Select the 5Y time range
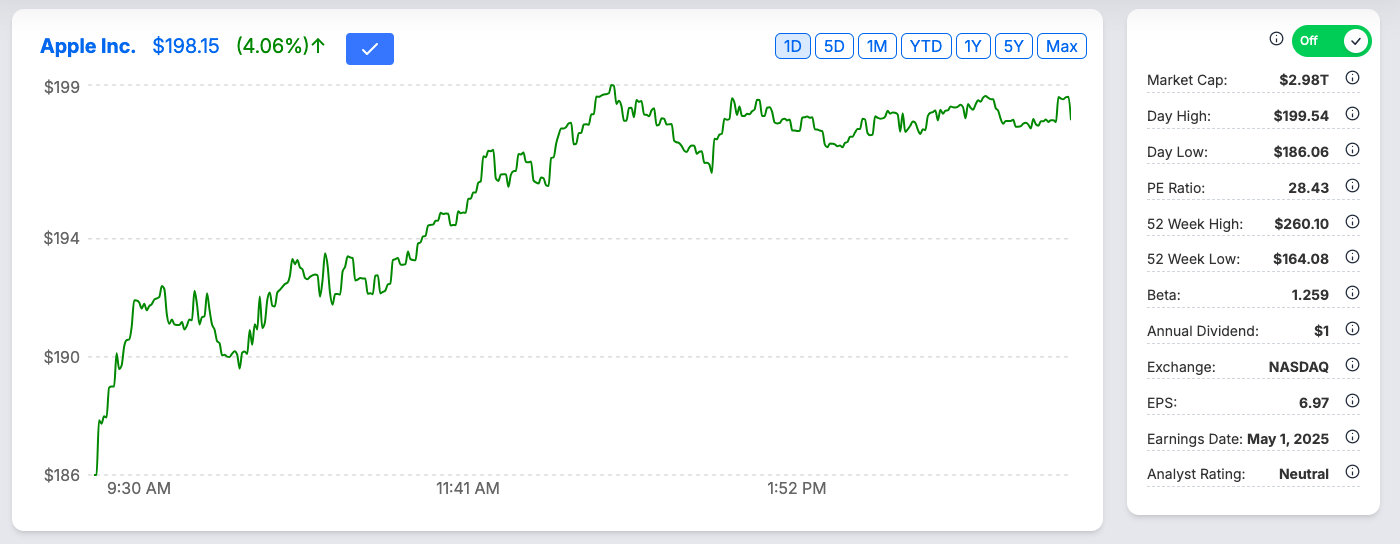 point(1013,46)
